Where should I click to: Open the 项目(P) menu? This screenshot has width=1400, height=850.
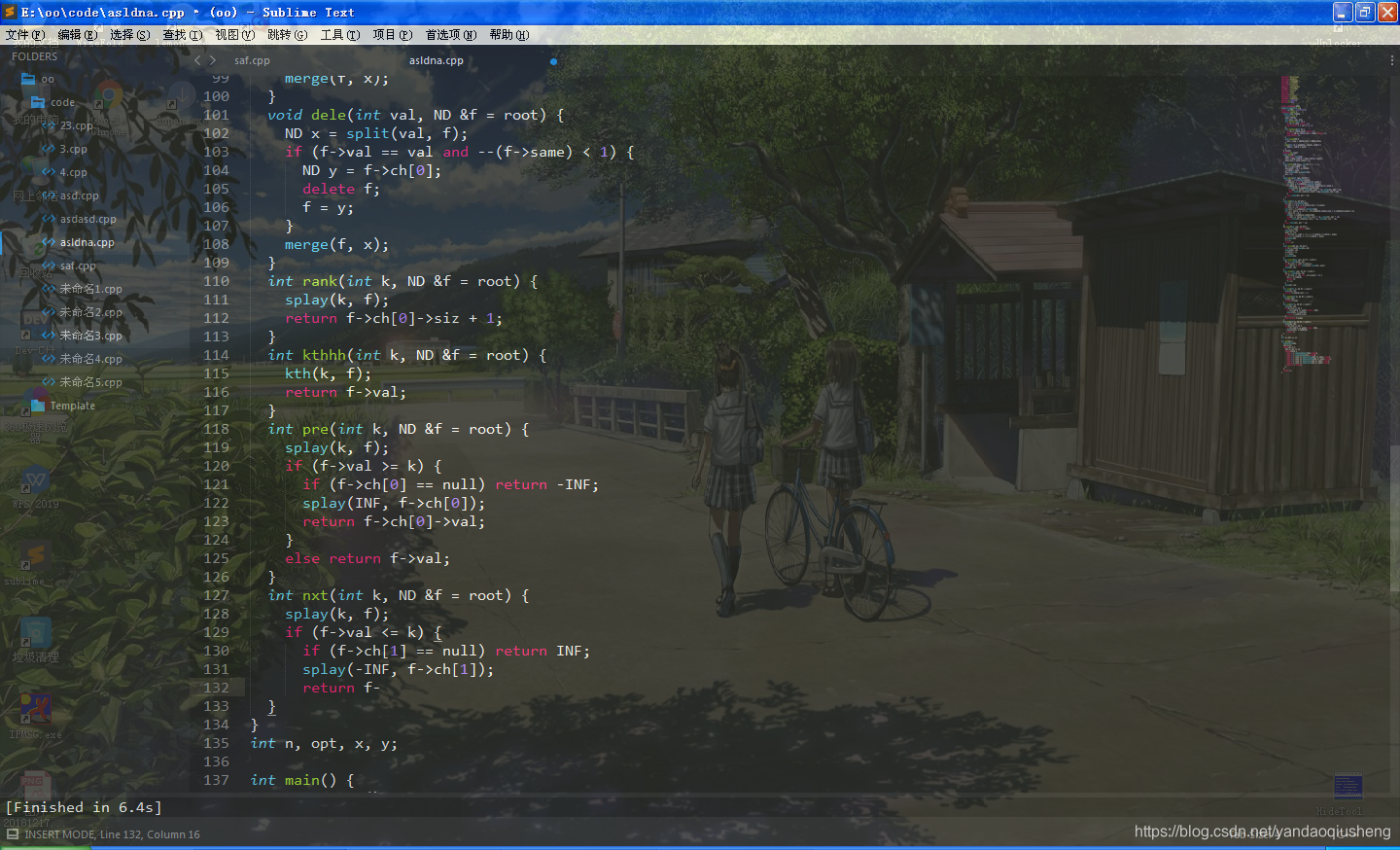(393, 35)
